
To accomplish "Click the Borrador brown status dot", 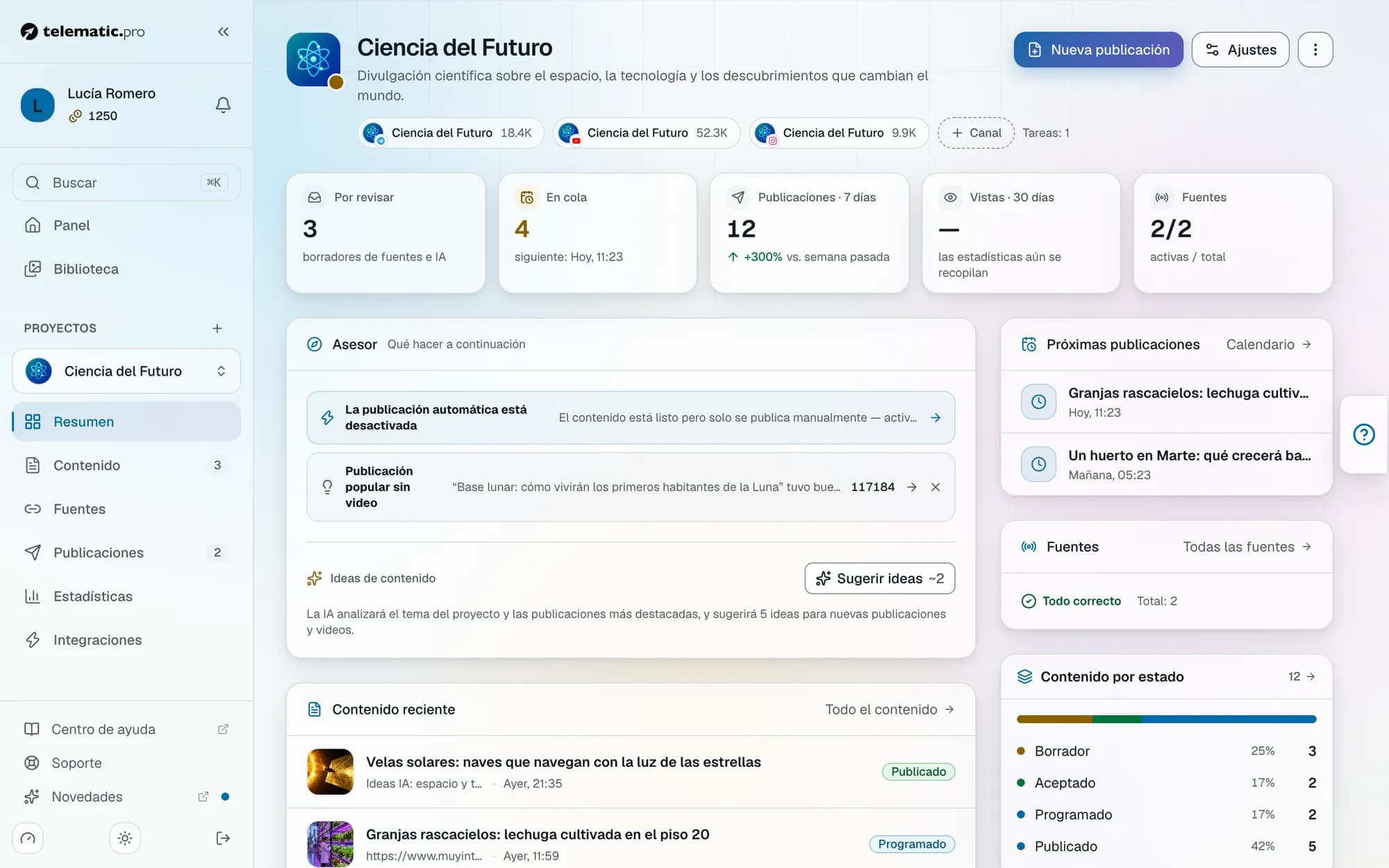I will pos(1021,751).
